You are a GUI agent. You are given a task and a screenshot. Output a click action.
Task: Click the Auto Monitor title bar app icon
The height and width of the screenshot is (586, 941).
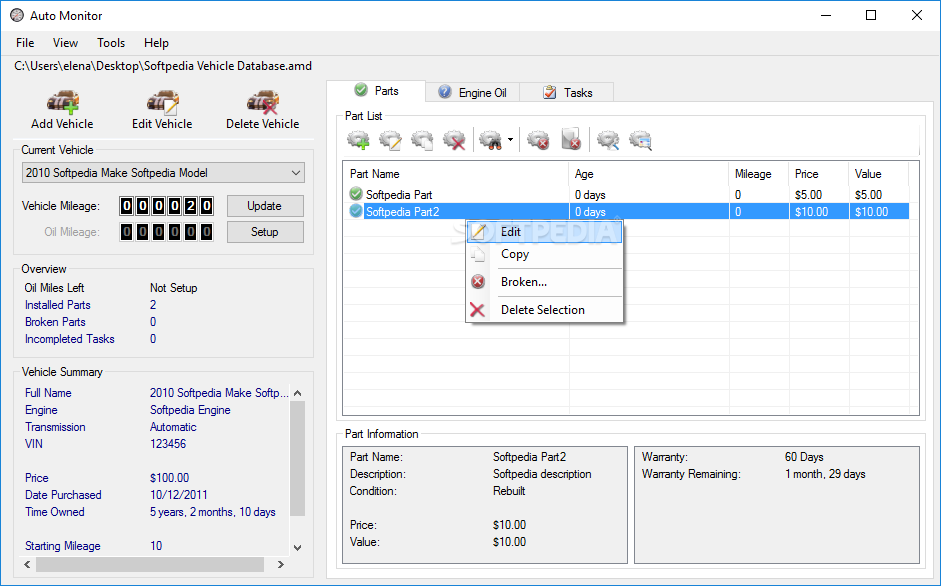point(17,16)
